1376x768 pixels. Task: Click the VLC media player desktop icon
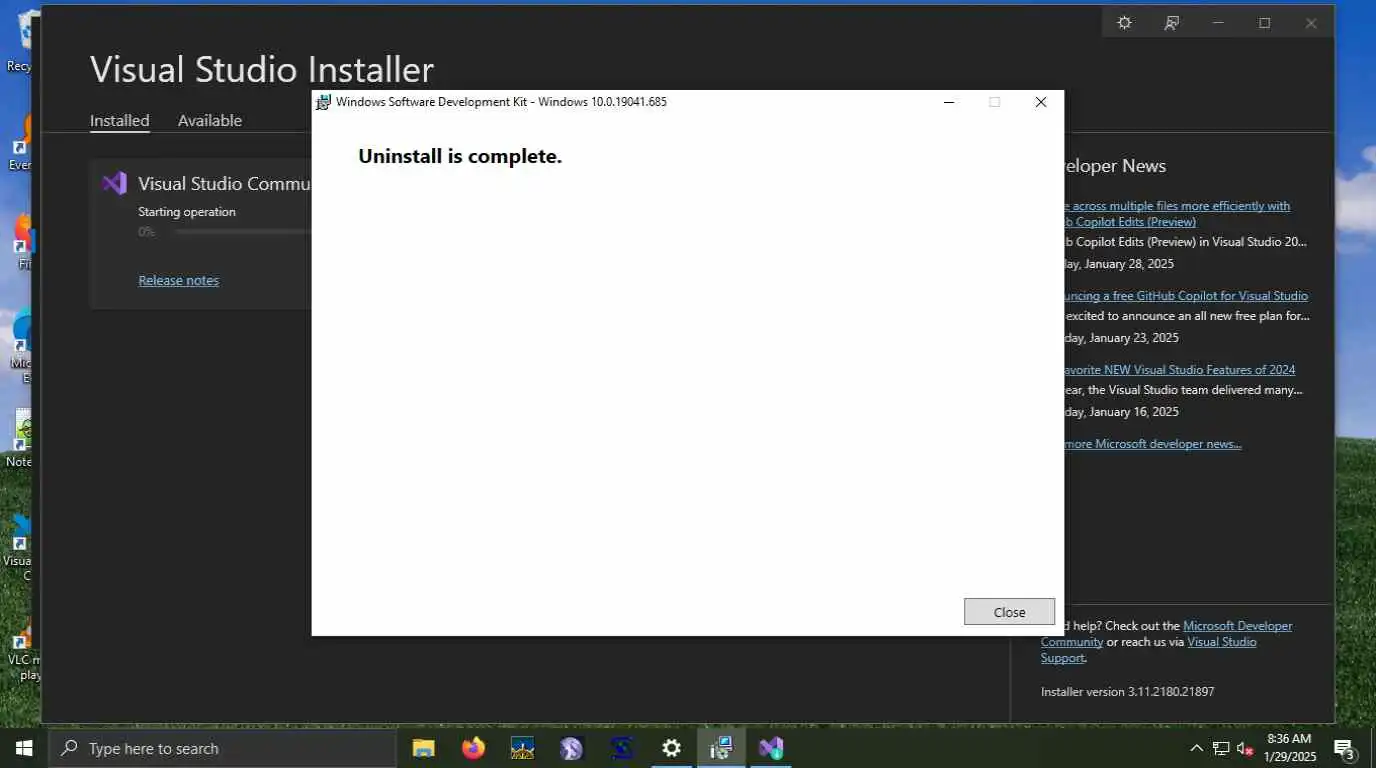(x=22, y=650)
